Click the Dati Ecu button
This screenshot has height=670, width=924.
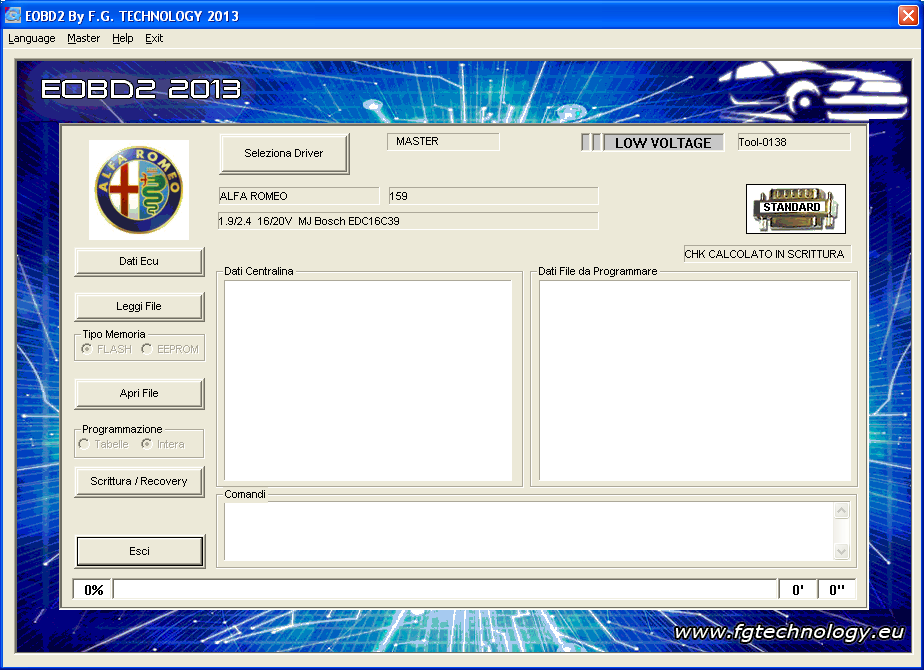[139, 261]
